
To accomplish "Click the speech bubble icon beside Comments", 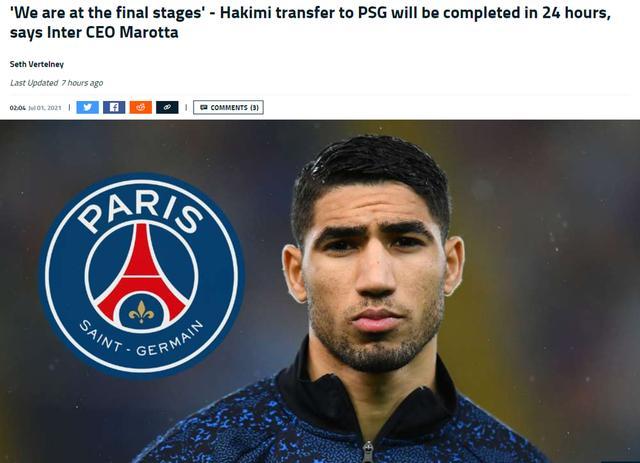I will pos(204,107).
